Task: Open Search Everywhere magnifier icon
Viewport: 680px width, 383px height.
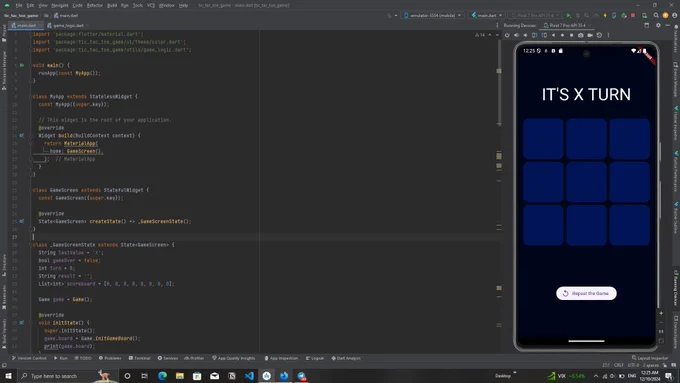Action: point(656,15)
